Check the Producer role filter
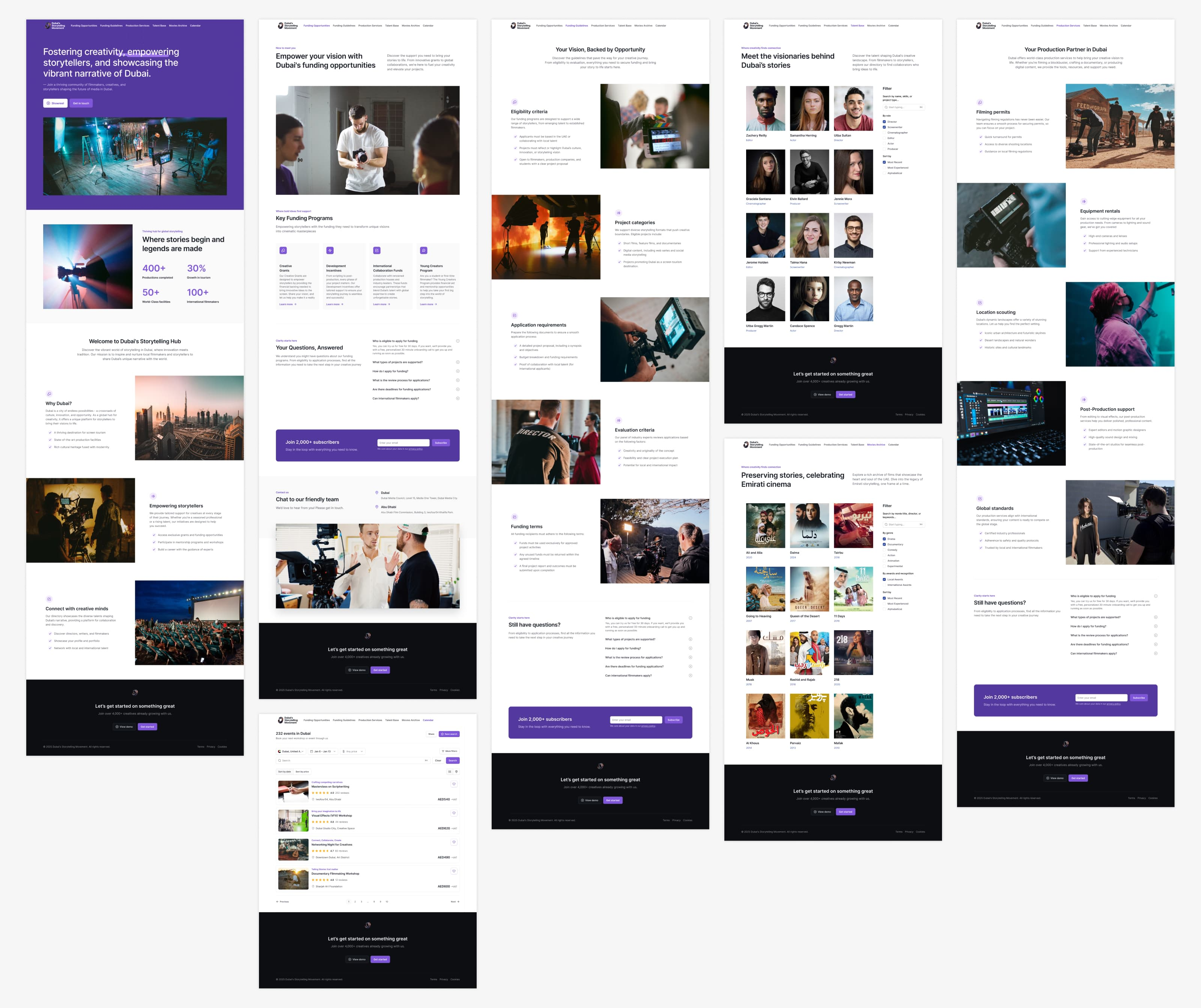 [x=884, y=149]
